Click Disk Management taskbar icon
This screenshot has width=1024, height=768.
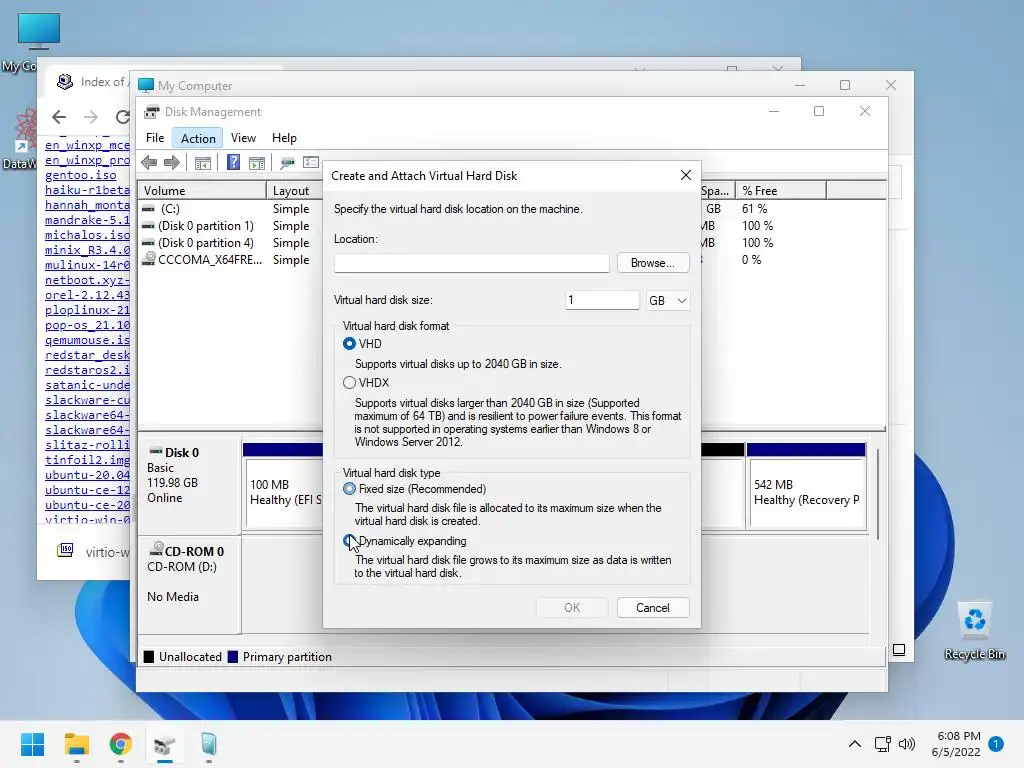point(165,744)
